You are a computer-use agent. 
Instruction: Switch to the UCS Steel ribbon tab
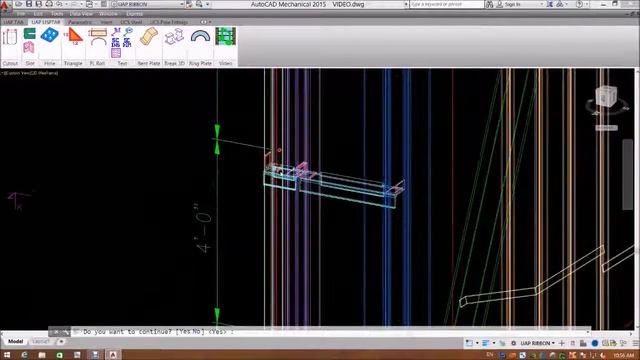coord(131,22)
